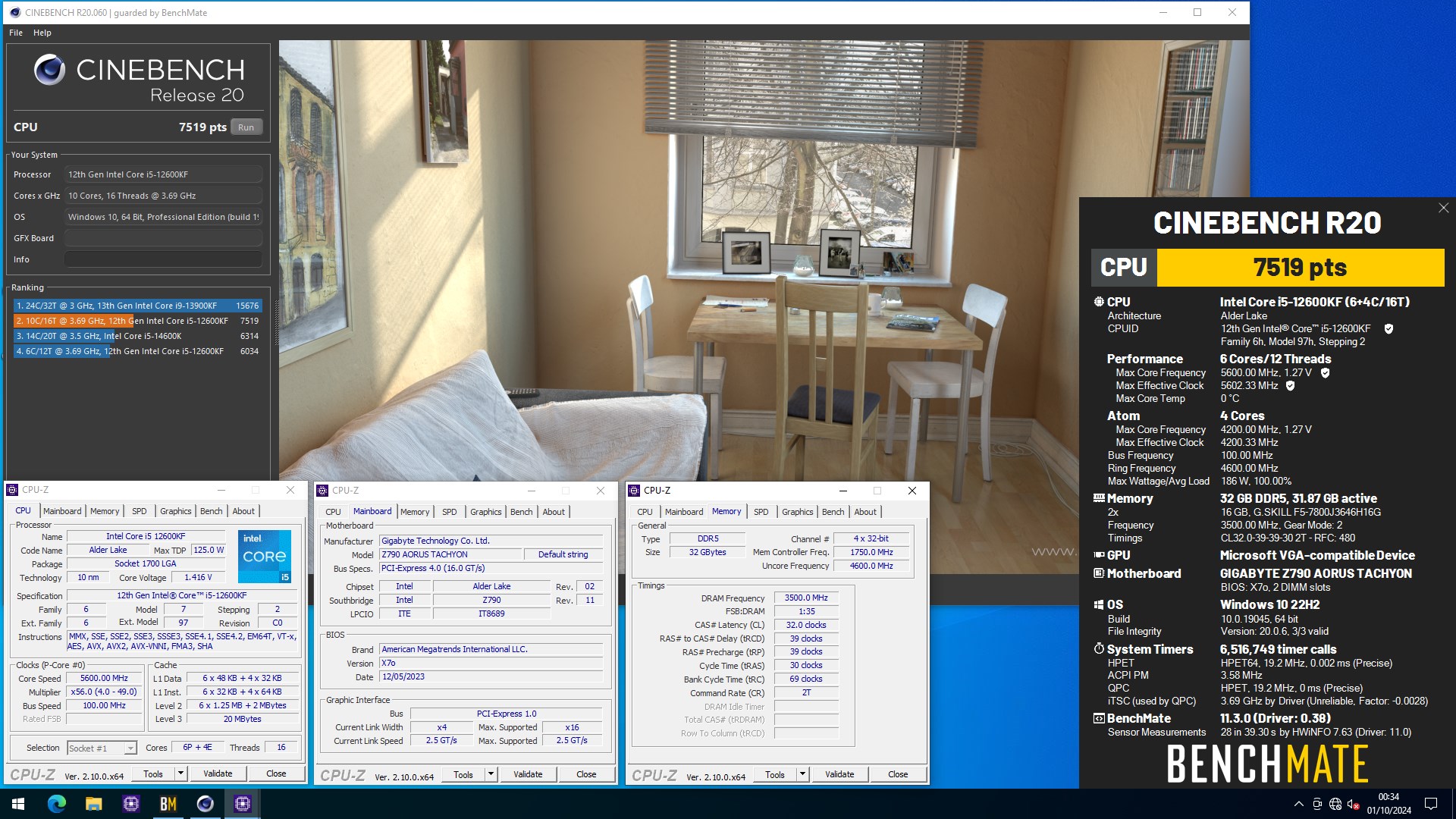Click the BenchMate section icon in panel

point(1098,718)
